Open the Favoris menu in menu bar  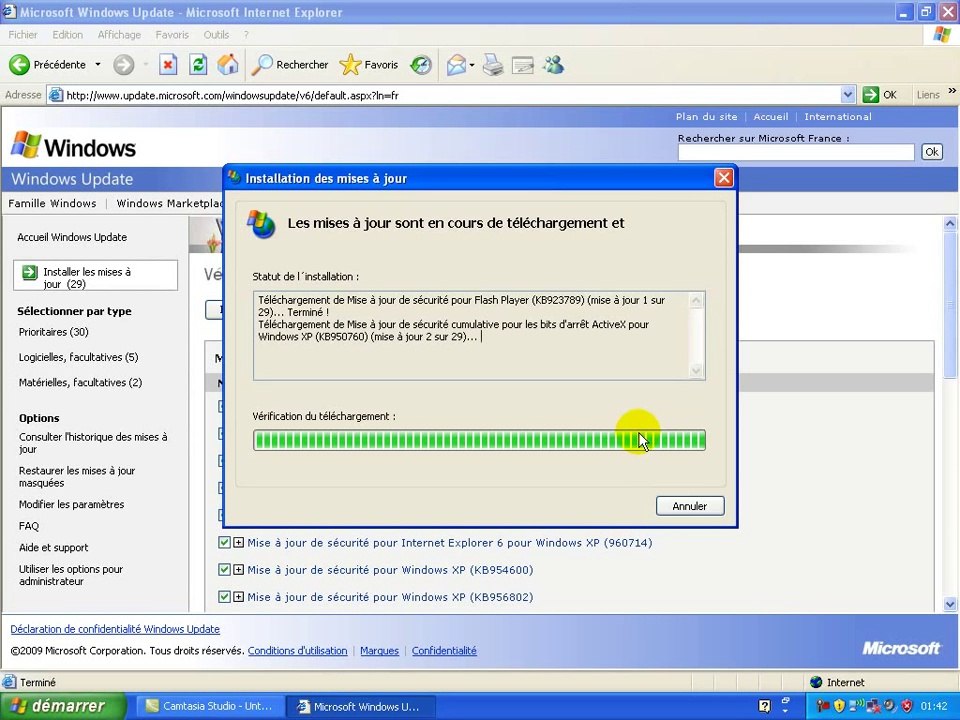pos(172,35)
